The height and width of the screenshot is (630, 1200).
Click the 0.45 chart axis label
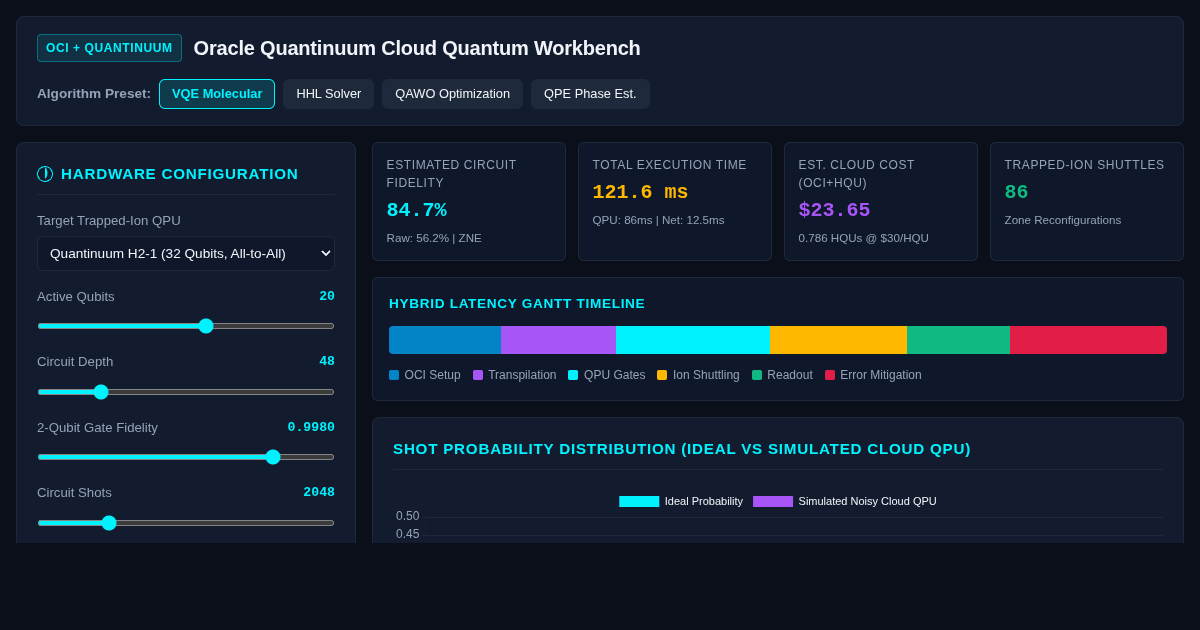(407, 534)
